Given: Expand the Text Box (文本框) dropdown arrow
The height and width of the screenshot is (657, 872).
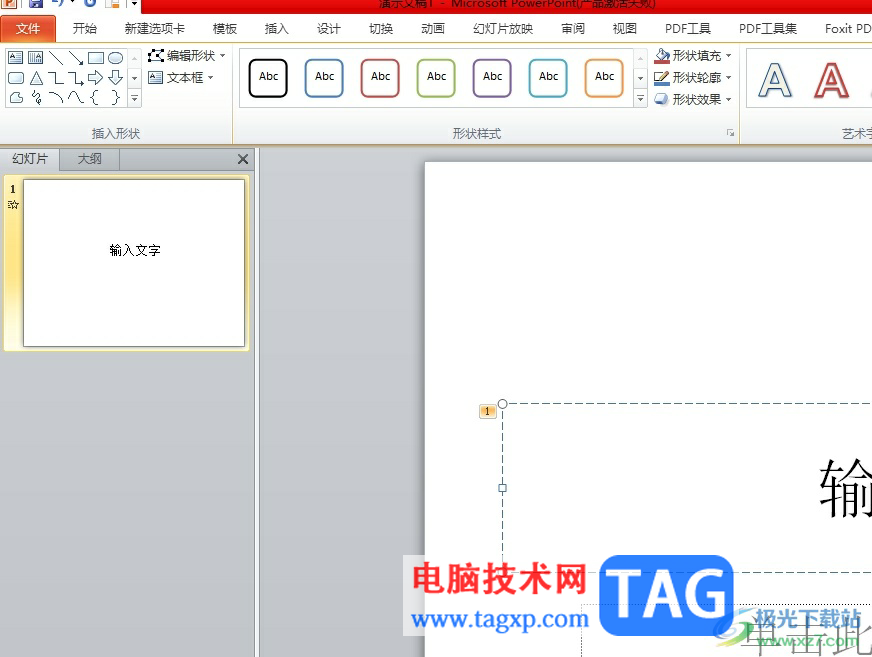Looking at the screenshot, I should coord(211,78).
